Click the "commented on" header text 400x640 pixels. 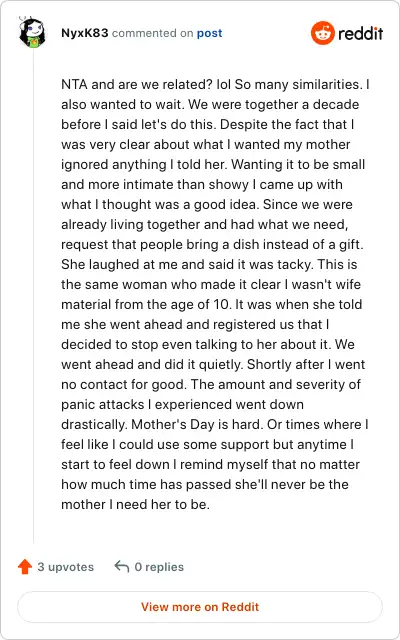point(153,33)
